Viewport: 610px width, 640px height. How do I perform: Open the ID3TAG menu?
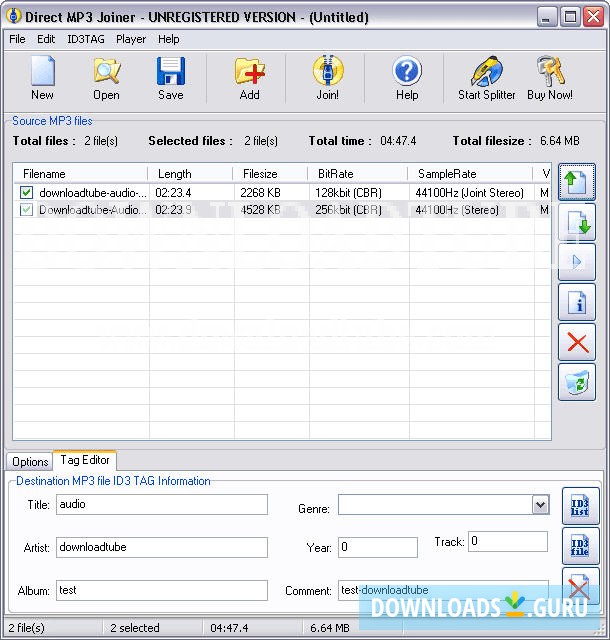(86, 39)
